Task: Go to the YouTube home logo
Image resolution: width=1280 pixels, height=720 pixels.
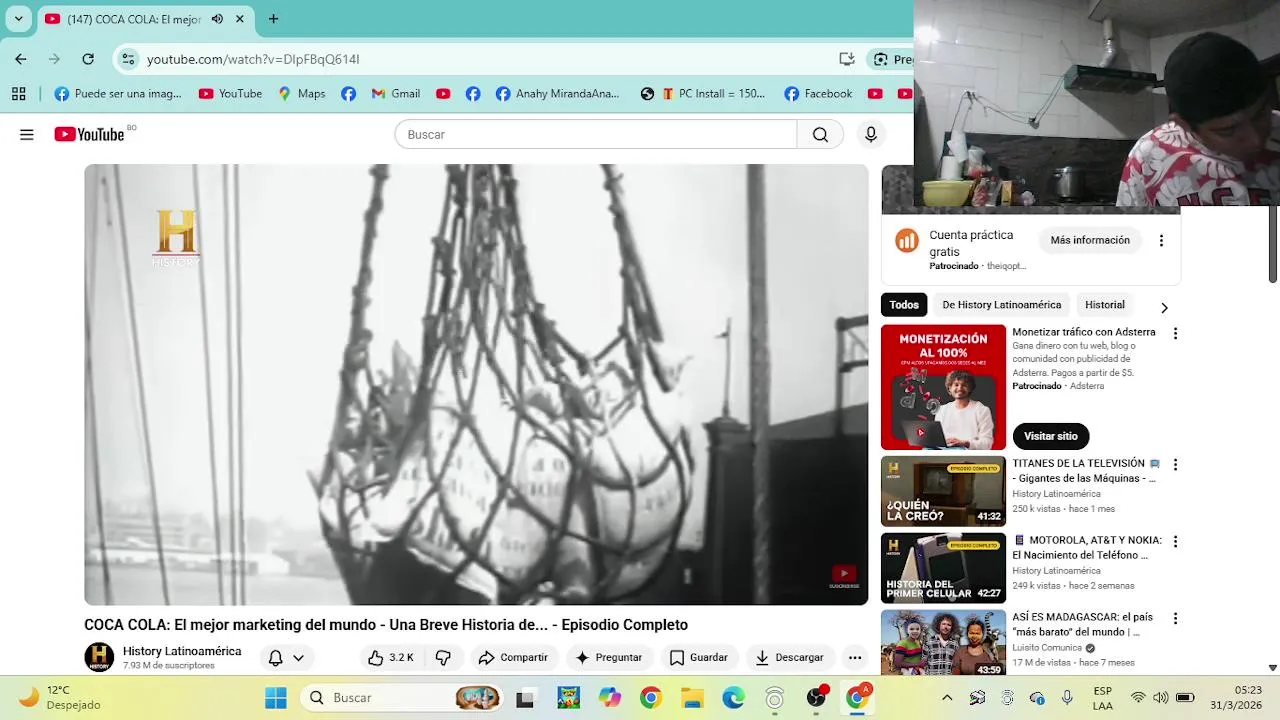Action: pyautogui.click(x=89, y=134)
